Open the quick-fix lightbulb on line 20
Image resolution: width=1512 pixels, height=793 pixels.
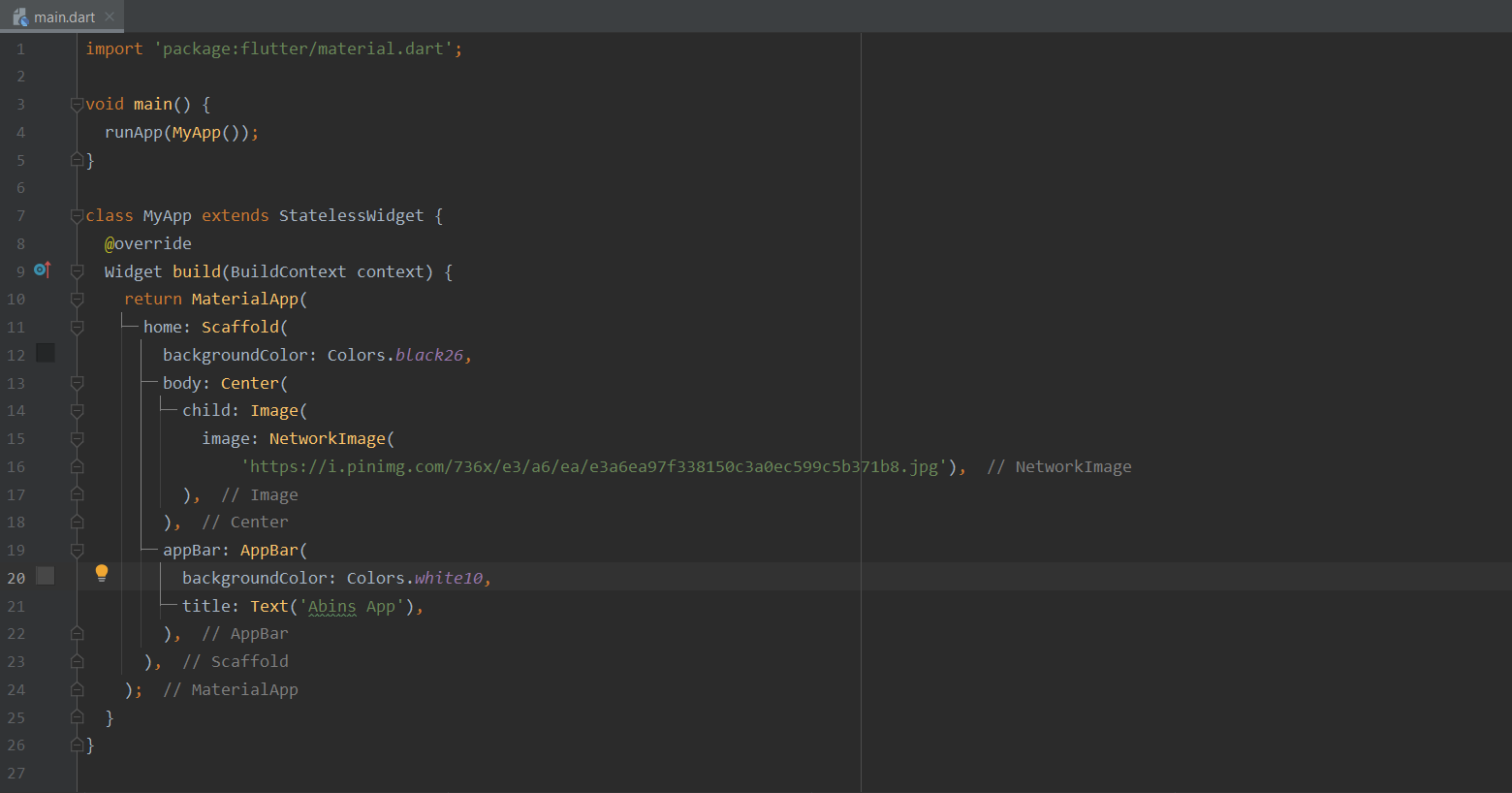pyautogui.click(x=102, y=573)
